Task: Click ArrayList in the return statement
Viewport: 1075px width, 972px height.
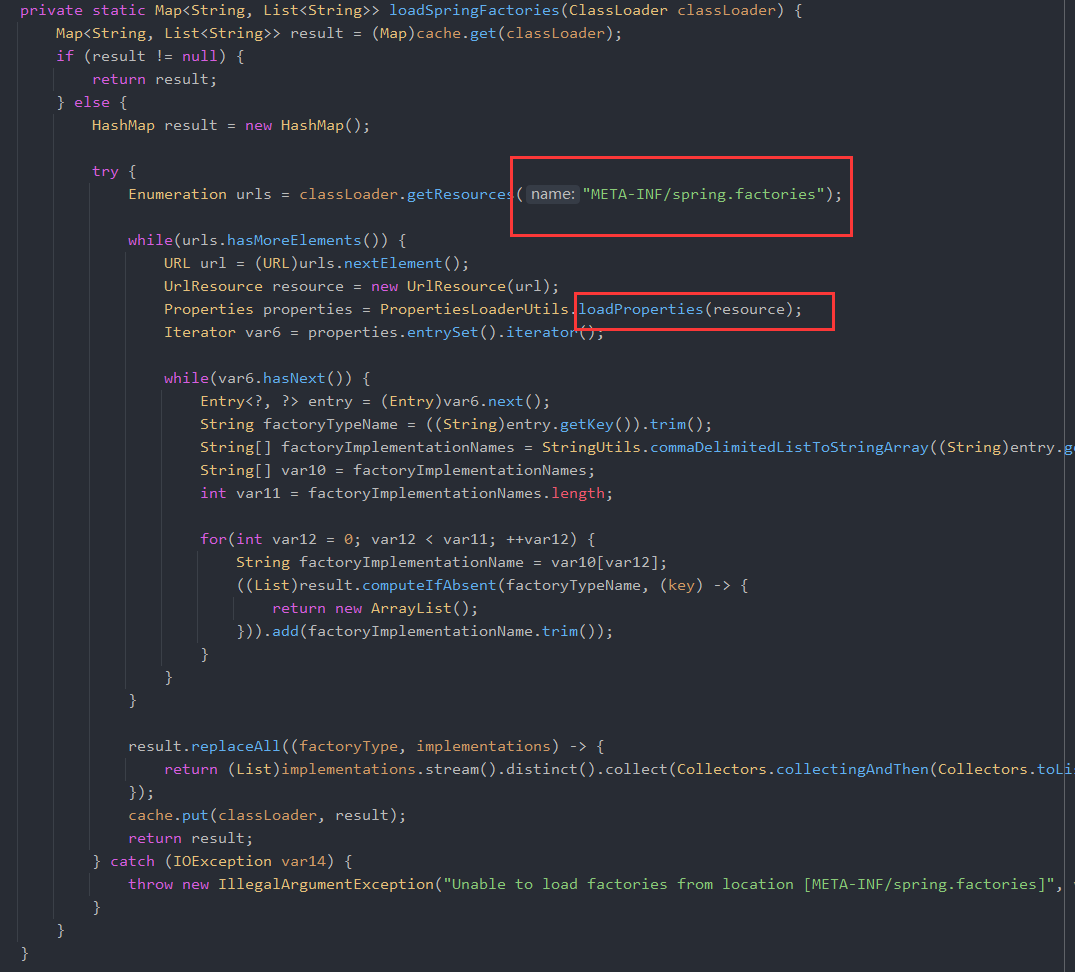Action: click(x=411, y=608)
